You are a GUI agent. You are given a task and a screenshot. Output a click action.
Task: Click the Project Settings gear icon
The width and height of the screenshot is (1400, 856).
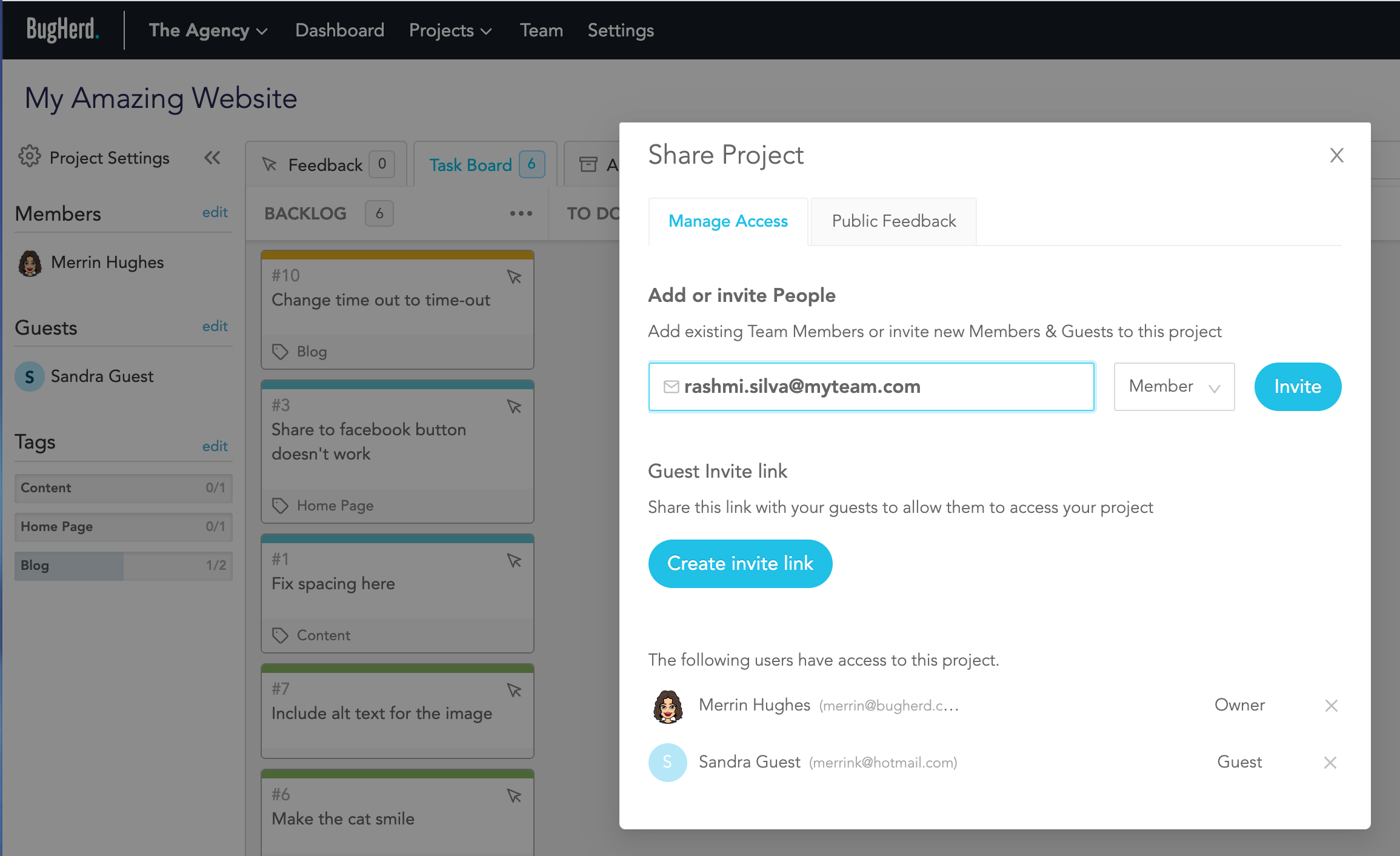coord(29,157)
